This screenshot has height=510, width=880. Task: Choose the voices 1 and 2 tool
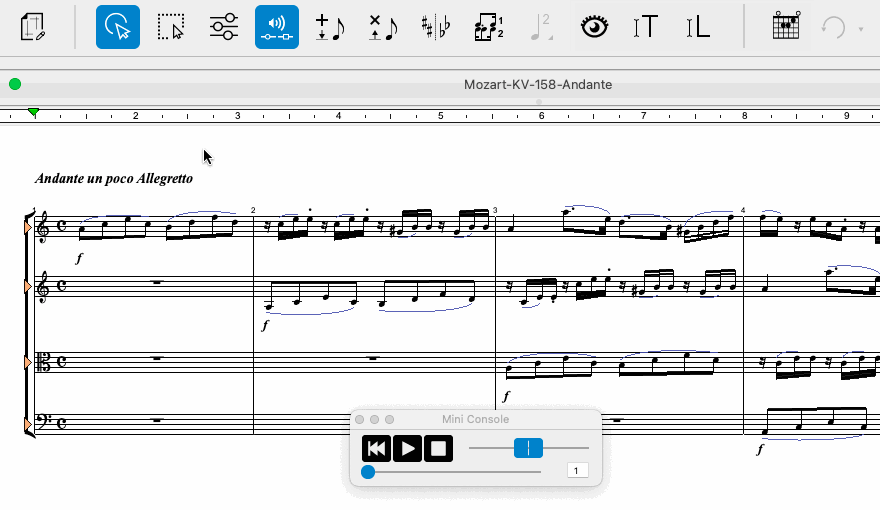click(489, 27)
